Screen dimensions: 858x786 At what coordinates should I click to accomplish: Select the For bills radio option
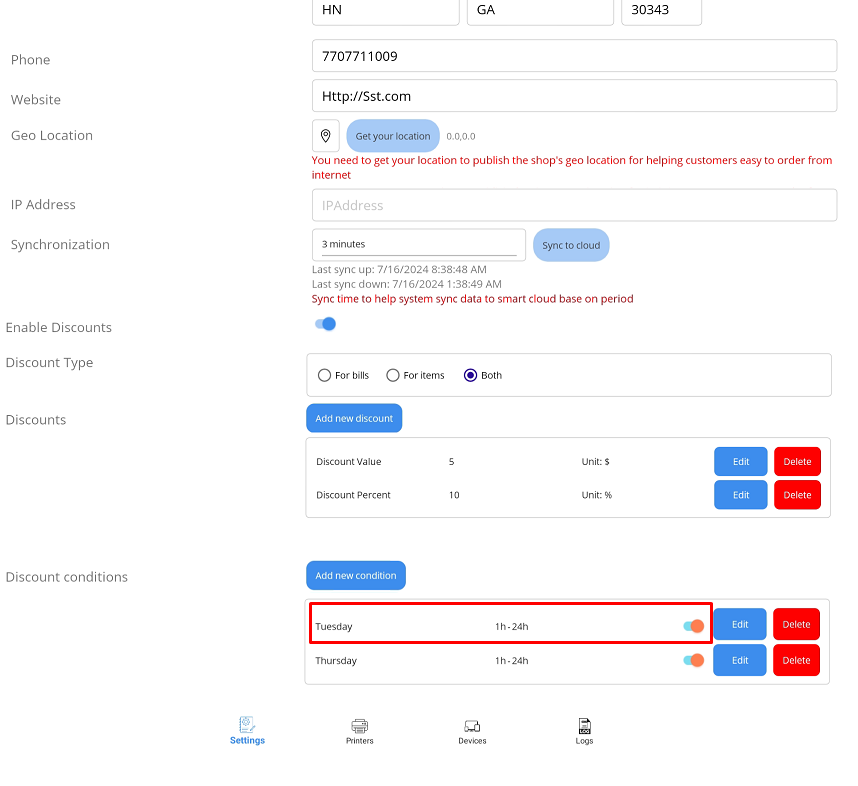(324, 375)
